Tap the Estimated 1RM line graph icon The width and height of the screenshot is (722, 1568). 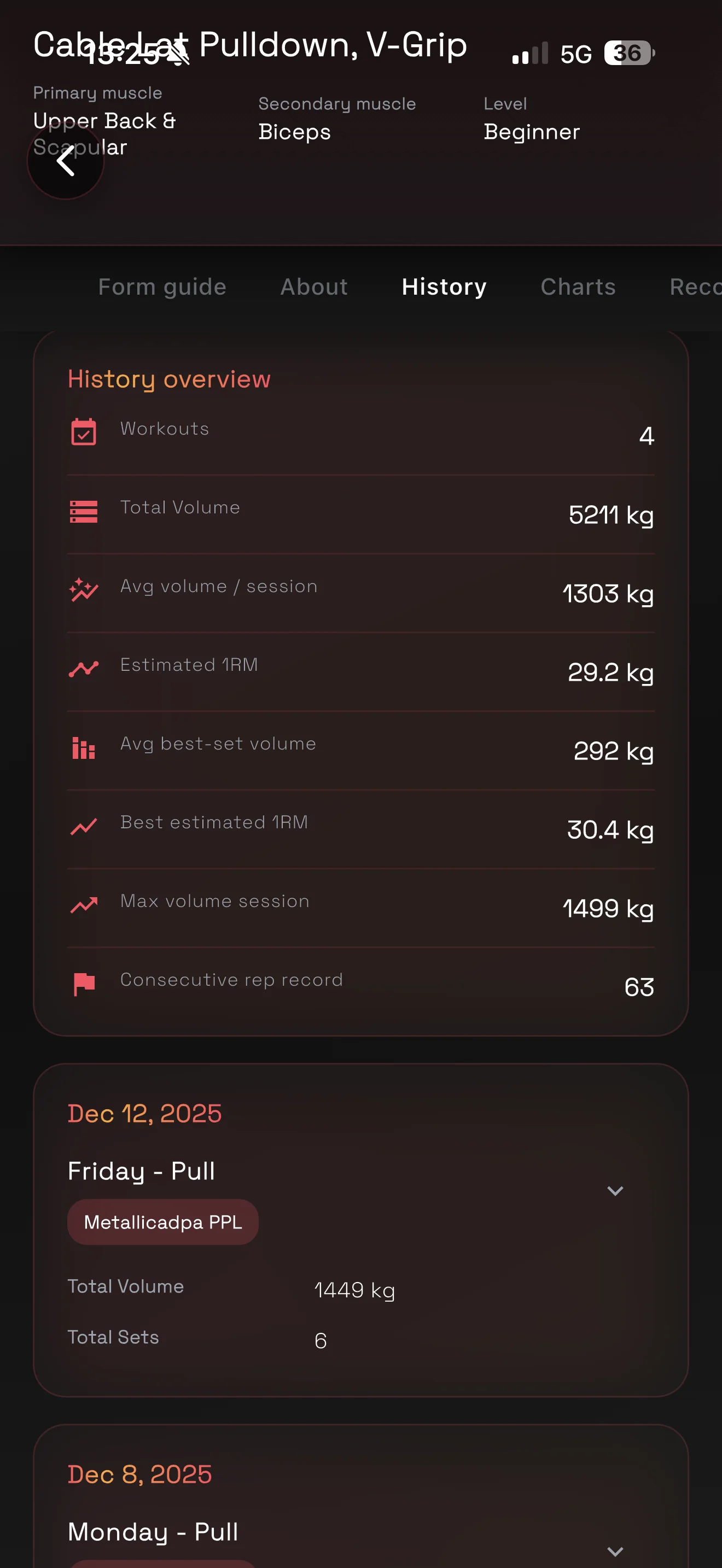(x=83, y=668)
